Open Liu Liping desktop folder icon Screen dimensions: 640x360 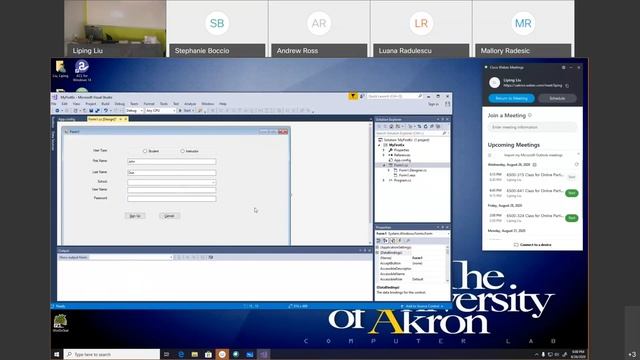[60, 69]
